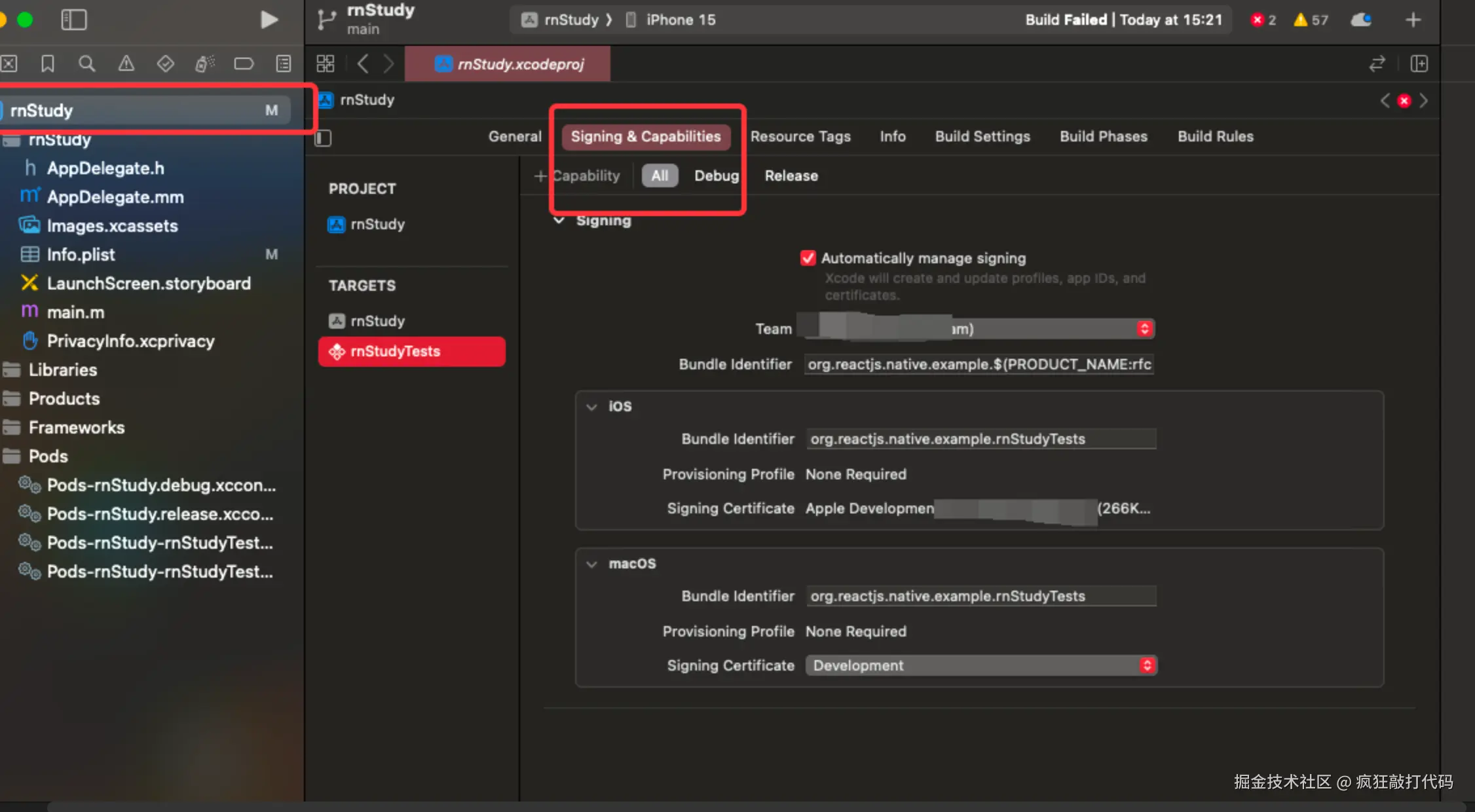The width and height of the screenshot is (1475, 812).
Task: Add a Capability button
Action: (576, 175)
